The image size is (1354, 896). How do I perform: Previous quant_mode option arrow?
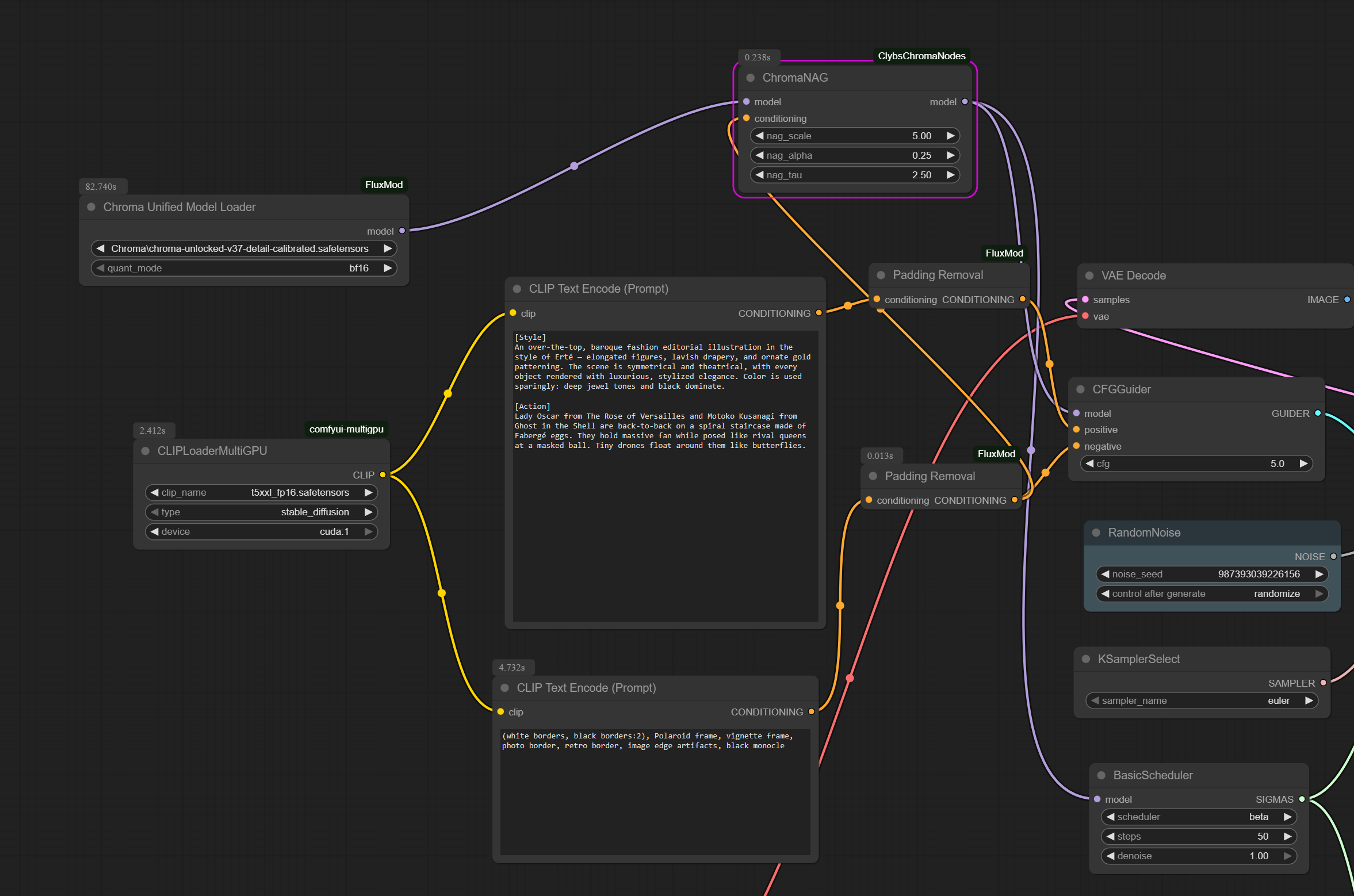[100, 268]
